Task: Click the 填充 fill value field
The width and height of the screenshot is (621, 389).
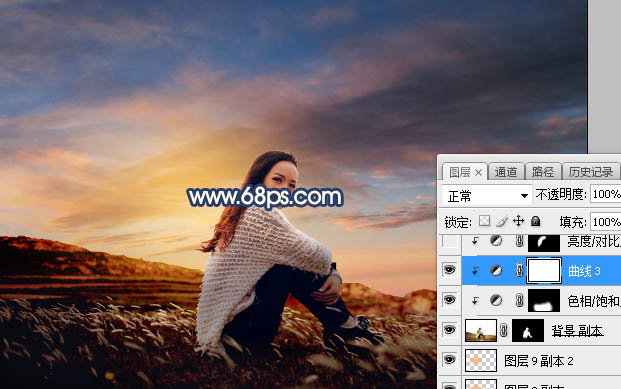Action: 606,222
